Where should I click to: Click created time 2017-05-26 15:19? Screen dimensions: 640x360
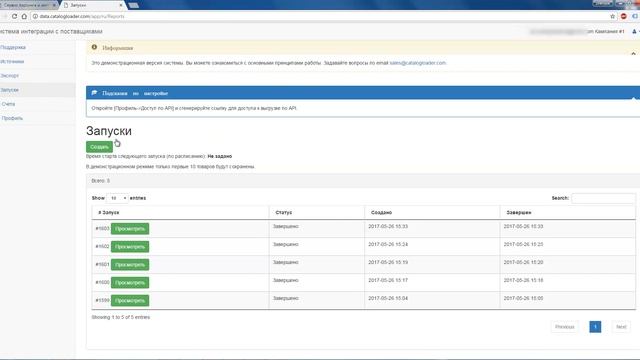coord(388,262)
